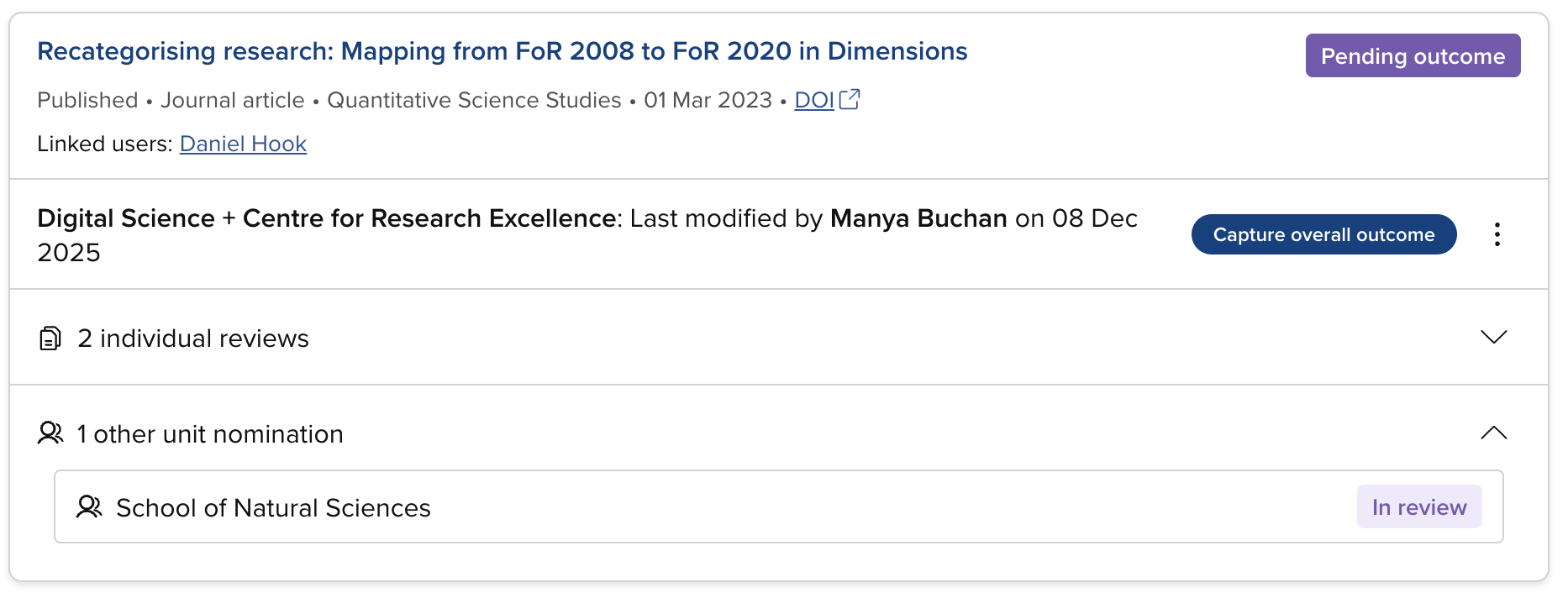This screenshot has width=1568, height=598.
Task: Open the DOI link
Action: pyautogui.click(x=813, y=100)
